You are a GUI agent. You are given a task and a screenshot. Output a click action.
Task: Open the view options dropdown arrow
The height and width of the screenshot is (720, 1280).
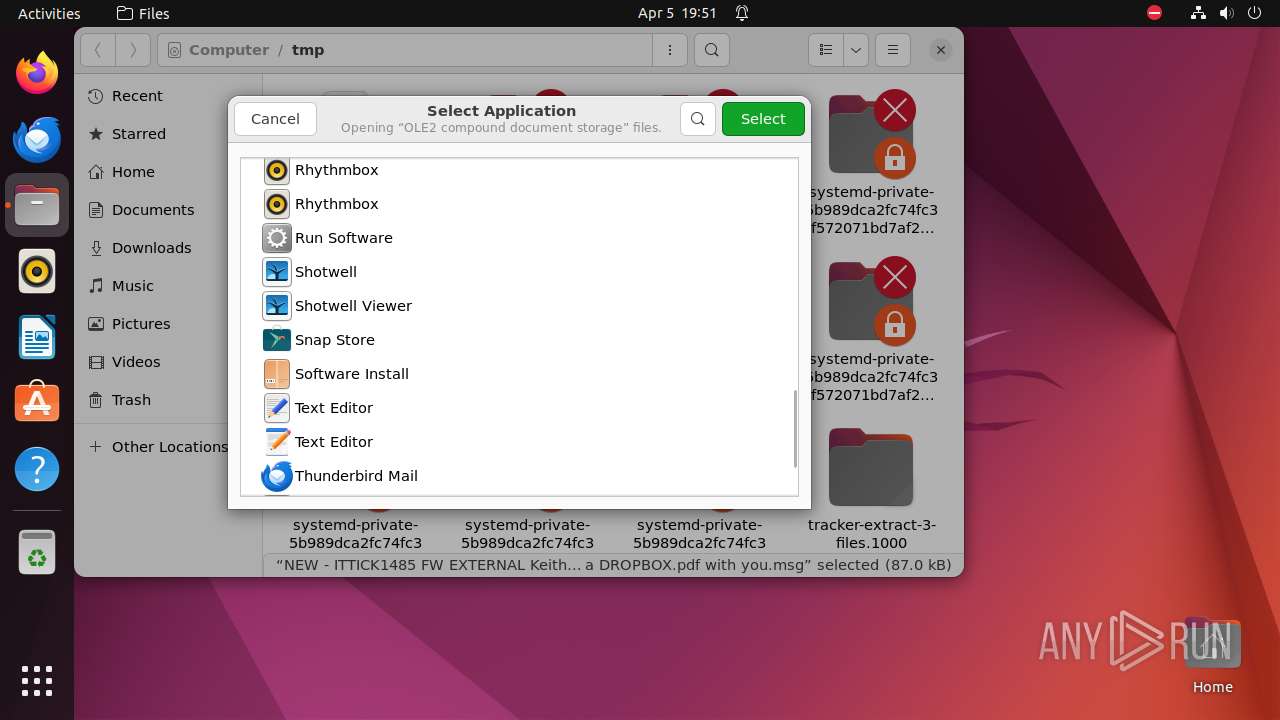coord(856,50)
